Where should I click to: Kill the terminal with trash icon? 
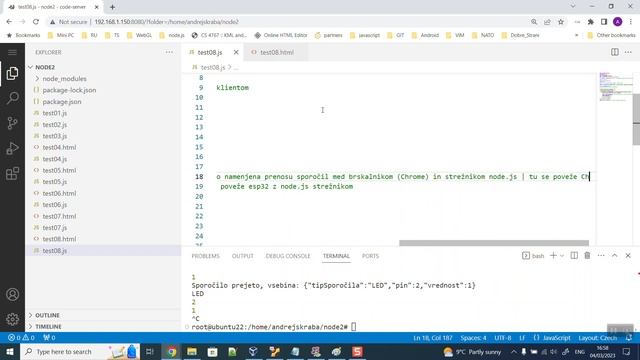587,256
